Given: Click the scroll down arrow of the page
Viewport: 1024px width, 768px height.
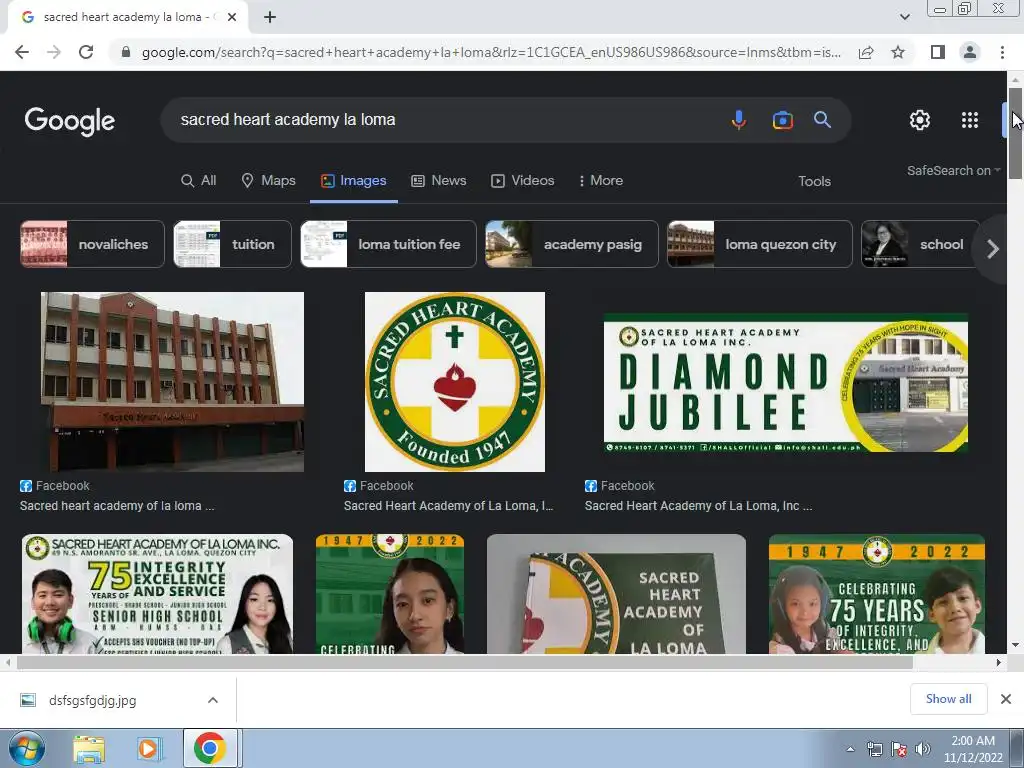Looking at the screenshot, I should [x=1015, y=645].
